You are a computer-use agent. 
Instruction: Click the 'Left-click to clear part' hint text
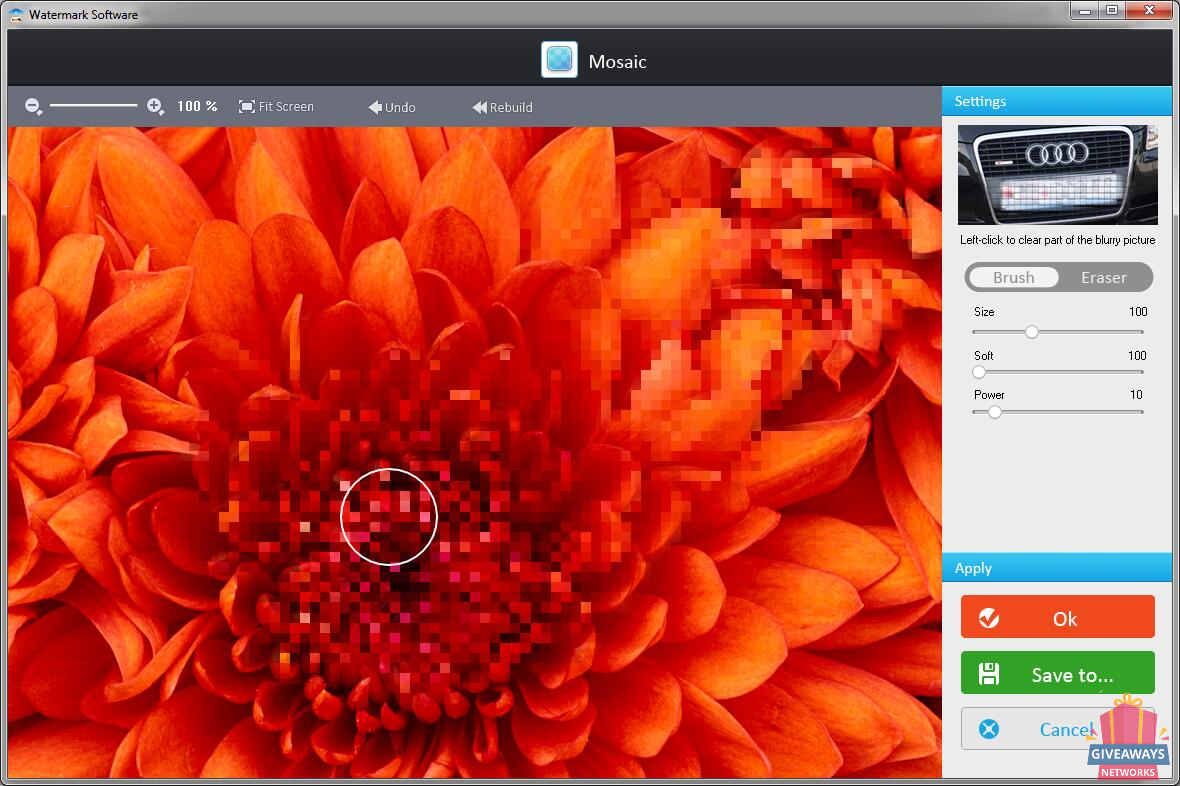coord(1057,240)
